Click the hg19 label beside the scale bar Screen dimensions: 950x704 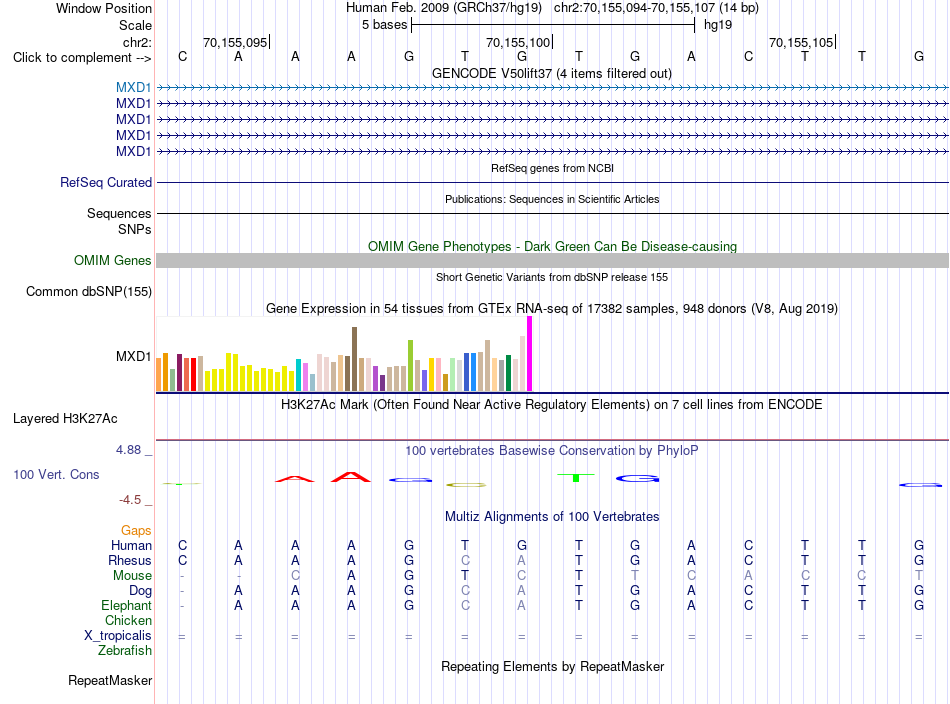(x=717, y=25)
